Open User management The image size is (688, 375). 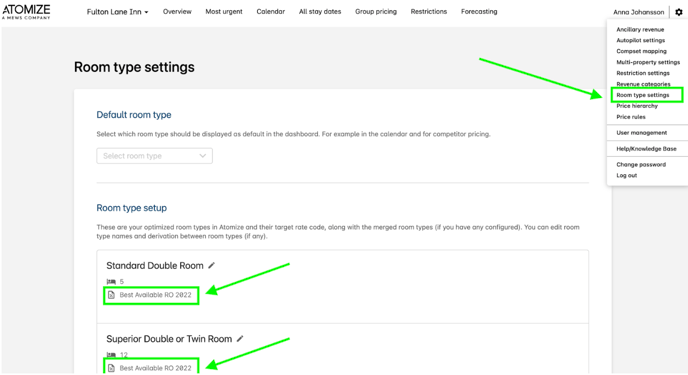tap(641, 132)
